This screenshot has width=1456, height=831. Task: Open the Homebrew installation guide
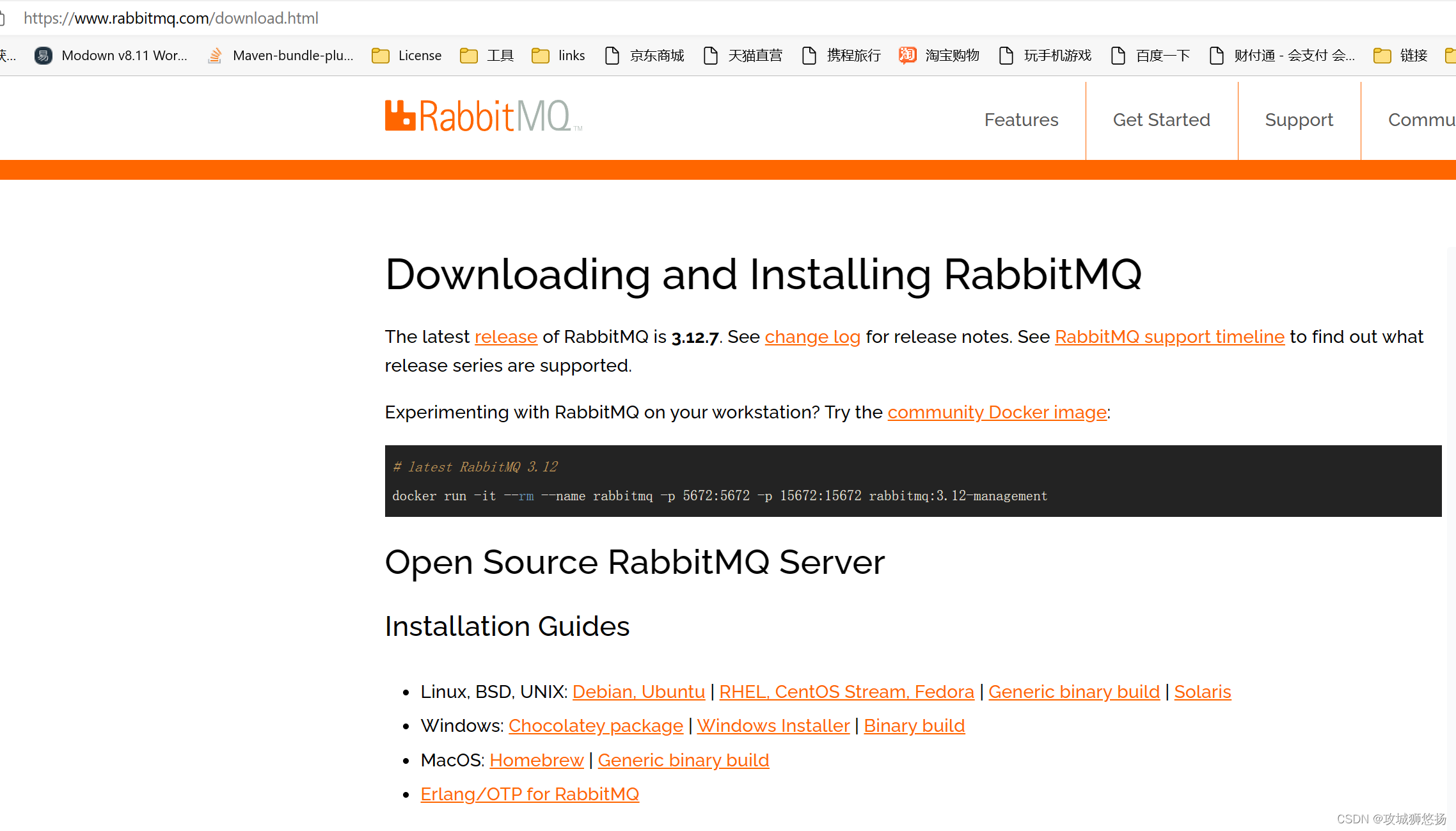537,759
